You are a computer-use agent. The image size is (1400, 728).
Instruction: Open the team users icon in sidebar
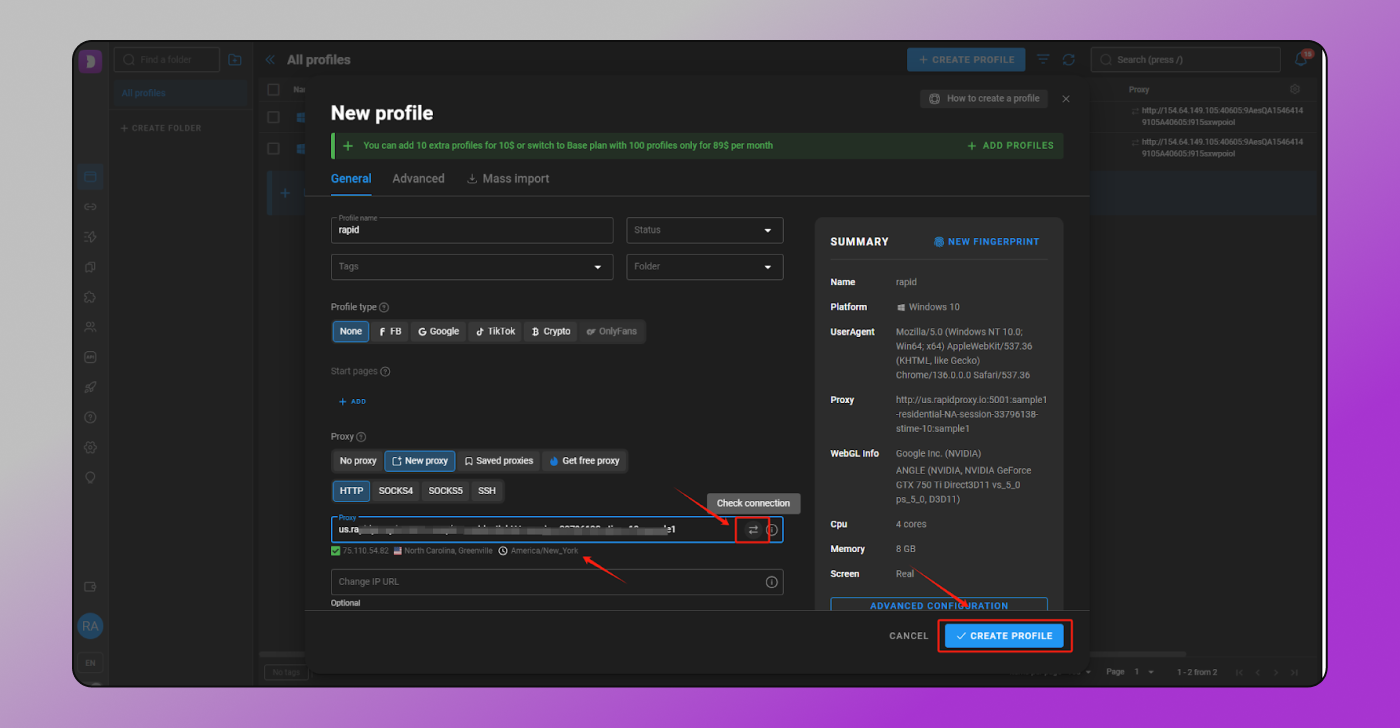tap(90, 327)
